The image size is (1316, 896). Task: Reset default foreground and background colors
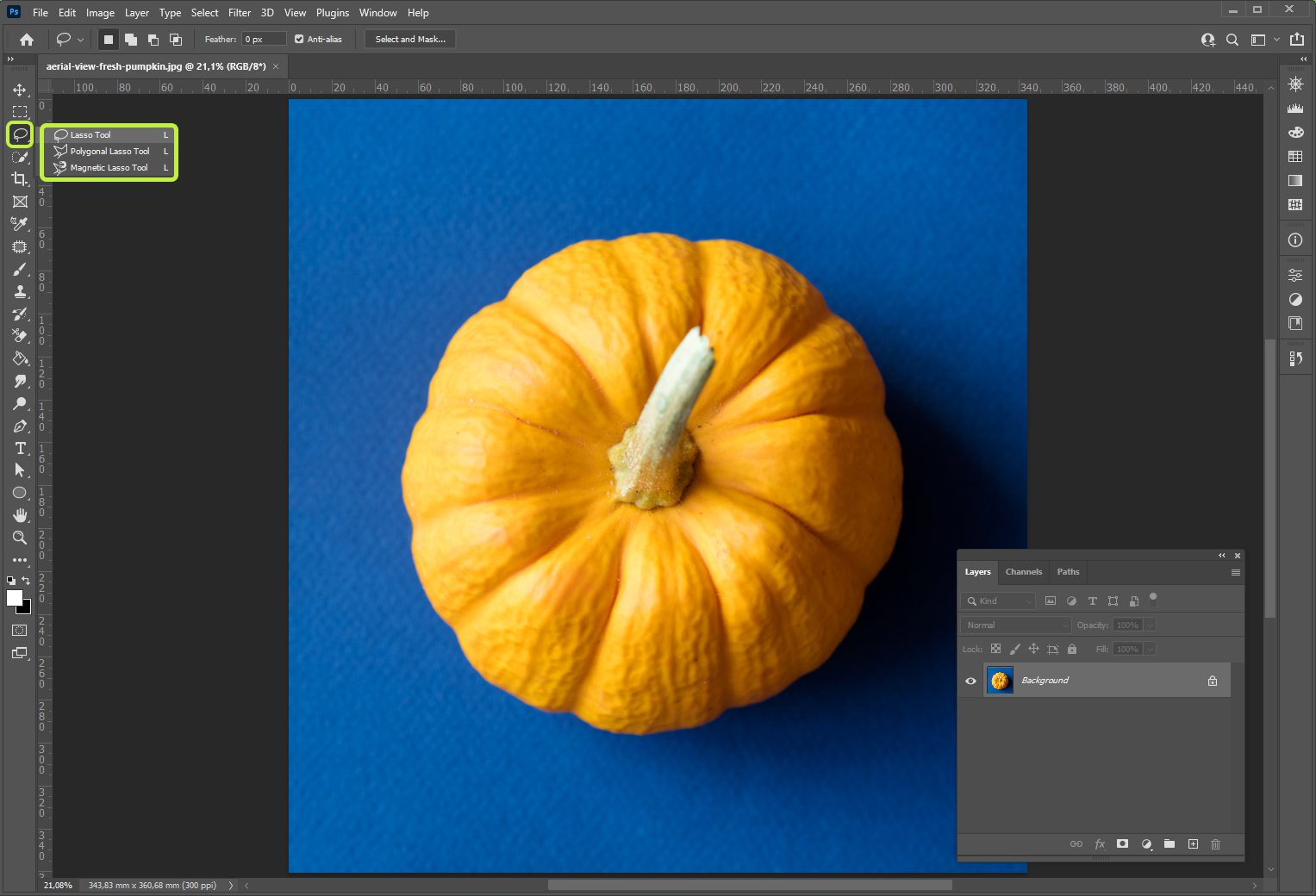(11, 581)
